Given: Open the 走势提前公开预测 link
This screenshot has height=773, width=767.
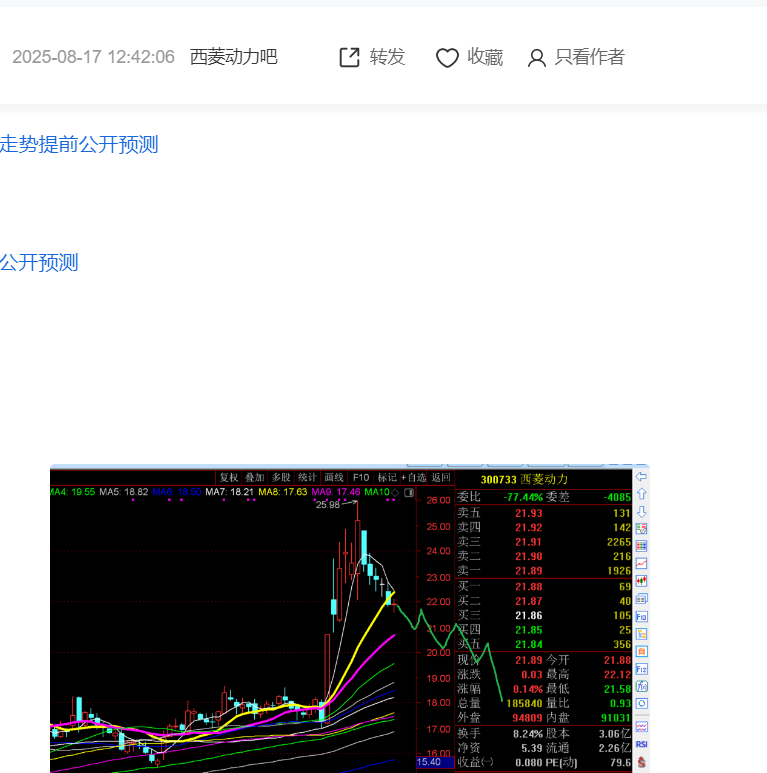Looking at the screenshot, I should click(79, 144).
